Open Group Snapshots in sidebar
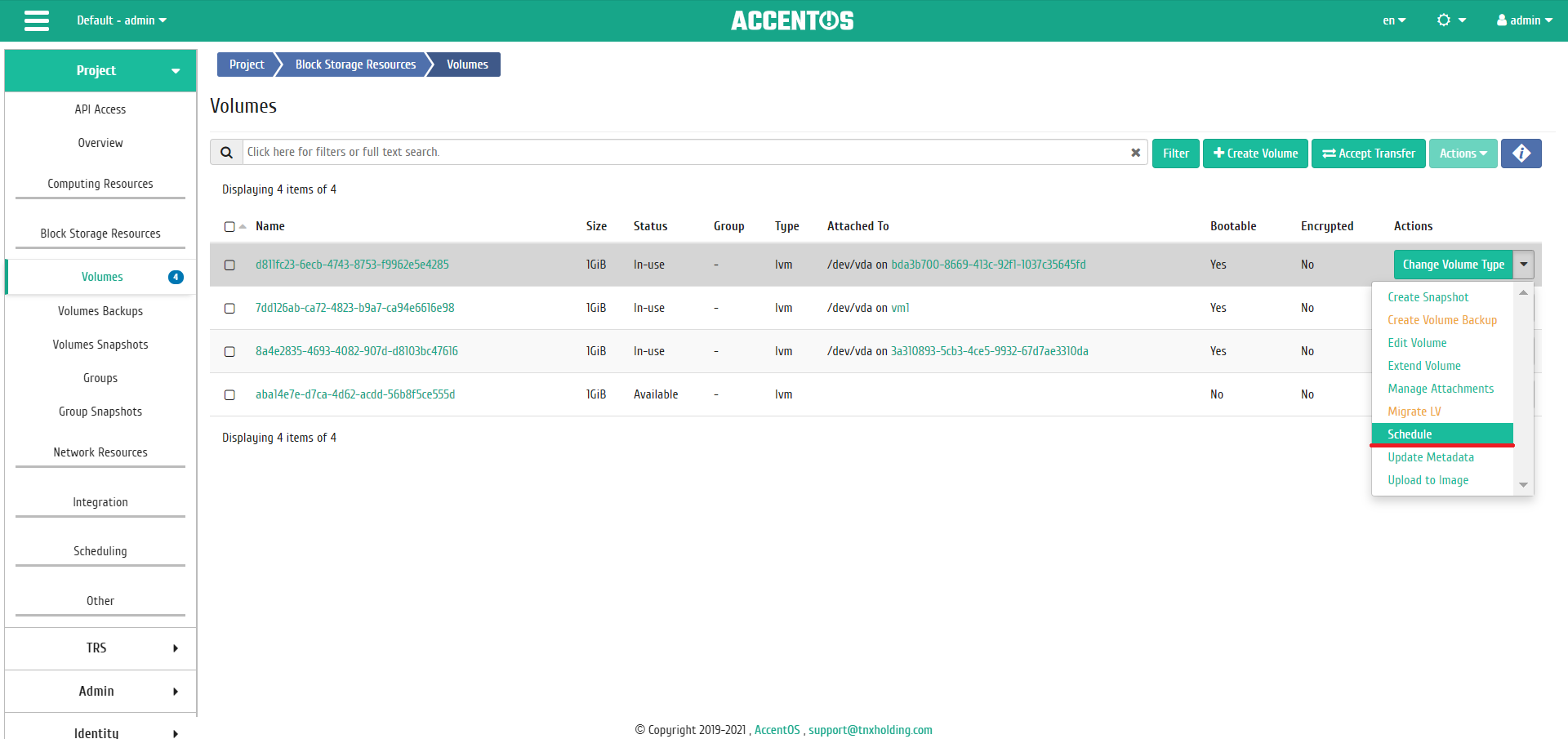 coord(100,412)
